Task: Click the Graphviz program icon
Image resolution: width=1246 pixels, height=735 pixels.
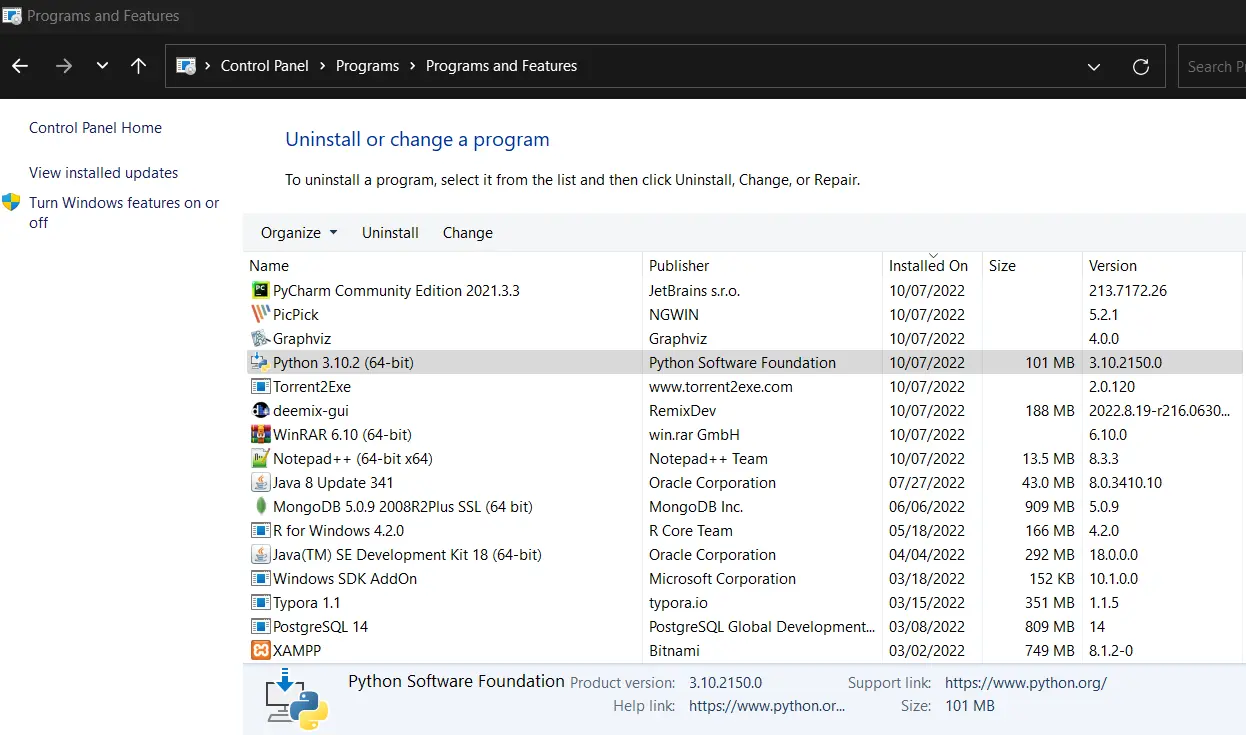Action: tap(260, 339)
